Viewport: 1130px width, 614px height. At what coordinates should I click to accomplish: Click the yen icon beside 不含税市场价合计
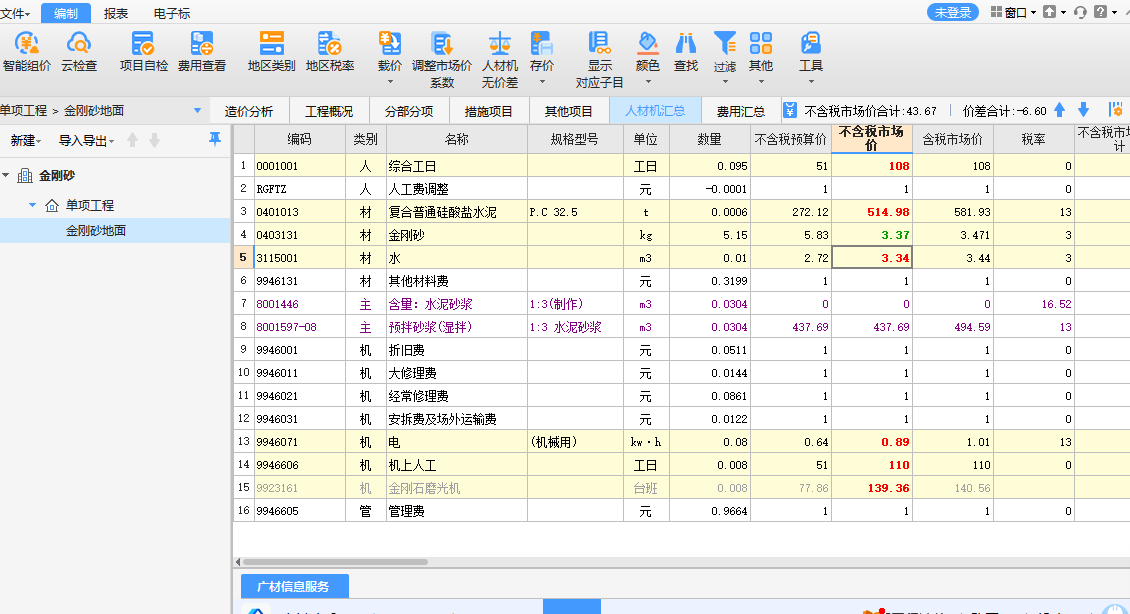790,110
